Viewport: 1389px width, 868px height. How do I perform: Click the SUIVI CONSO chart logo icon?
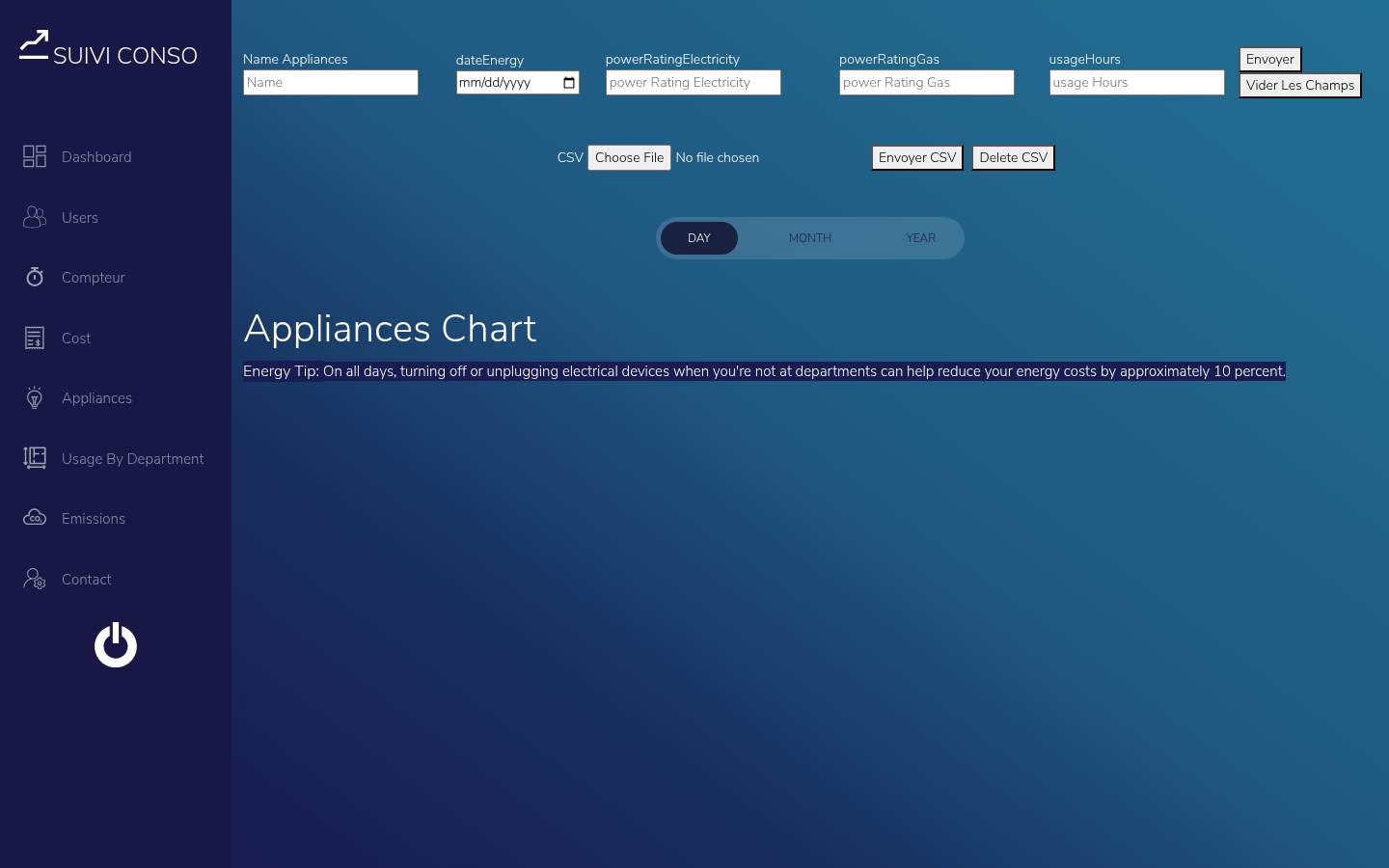click(x=34, y=45)
